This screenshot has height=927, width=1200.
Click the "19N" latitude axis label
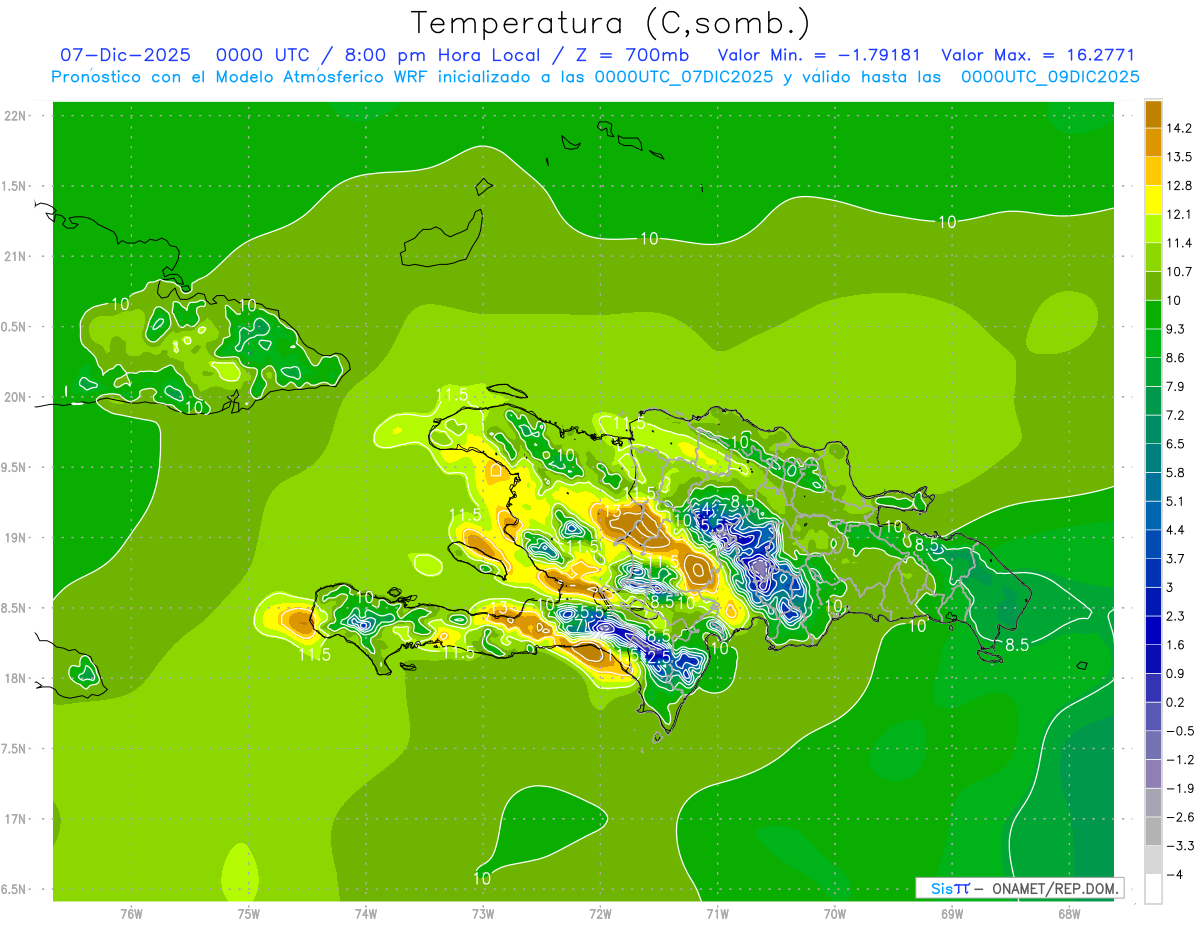coord(17,538)
